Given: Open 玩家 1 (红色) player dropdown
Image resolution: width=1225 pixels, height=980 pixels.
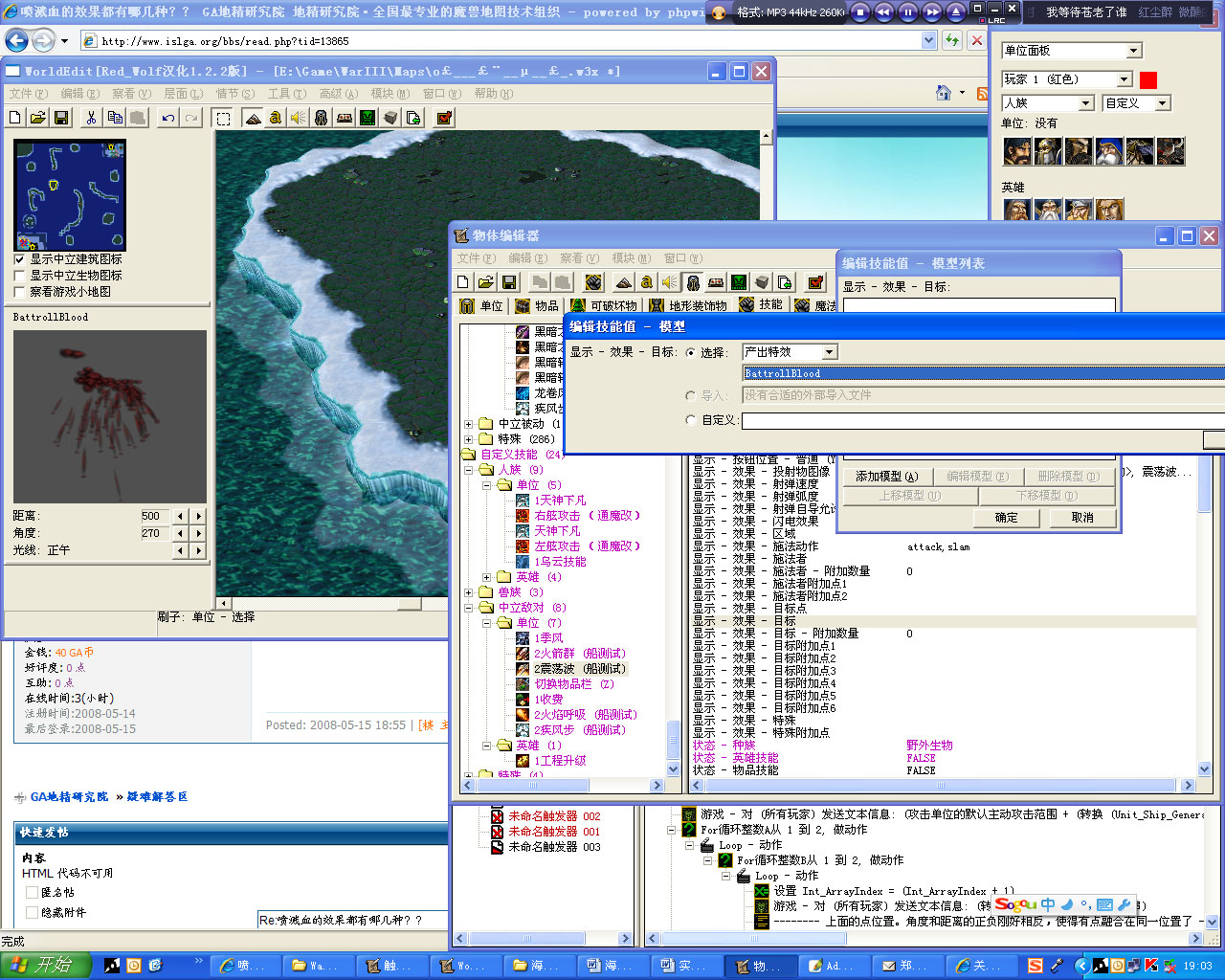Looking at the screenshot, I should pos(1125,79).
